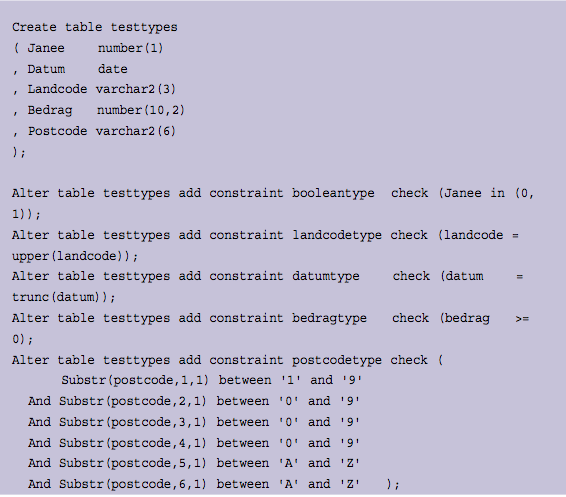
Task: Click the 'Create table testtypes' line
Action: click(95, 27)
